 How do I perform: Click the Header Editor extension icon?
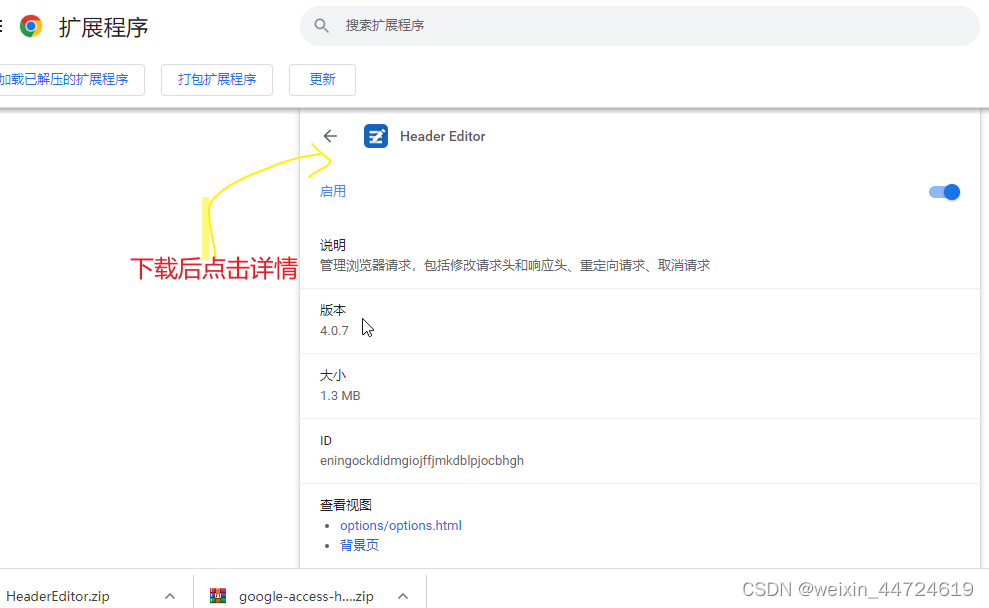point(375,136)
